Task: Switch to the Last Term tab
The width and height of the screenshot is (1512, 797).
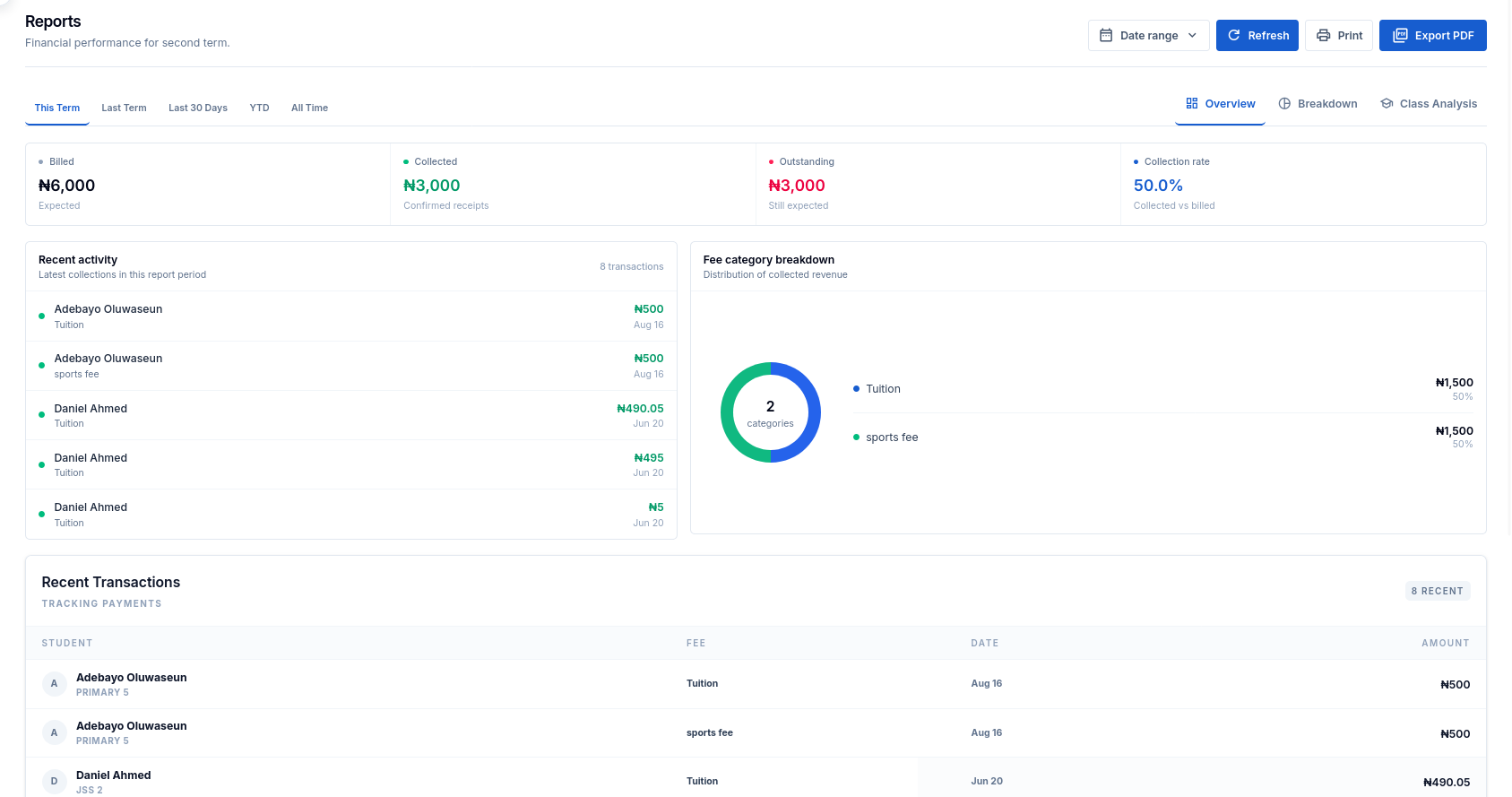Action: (x=124, y=108)
